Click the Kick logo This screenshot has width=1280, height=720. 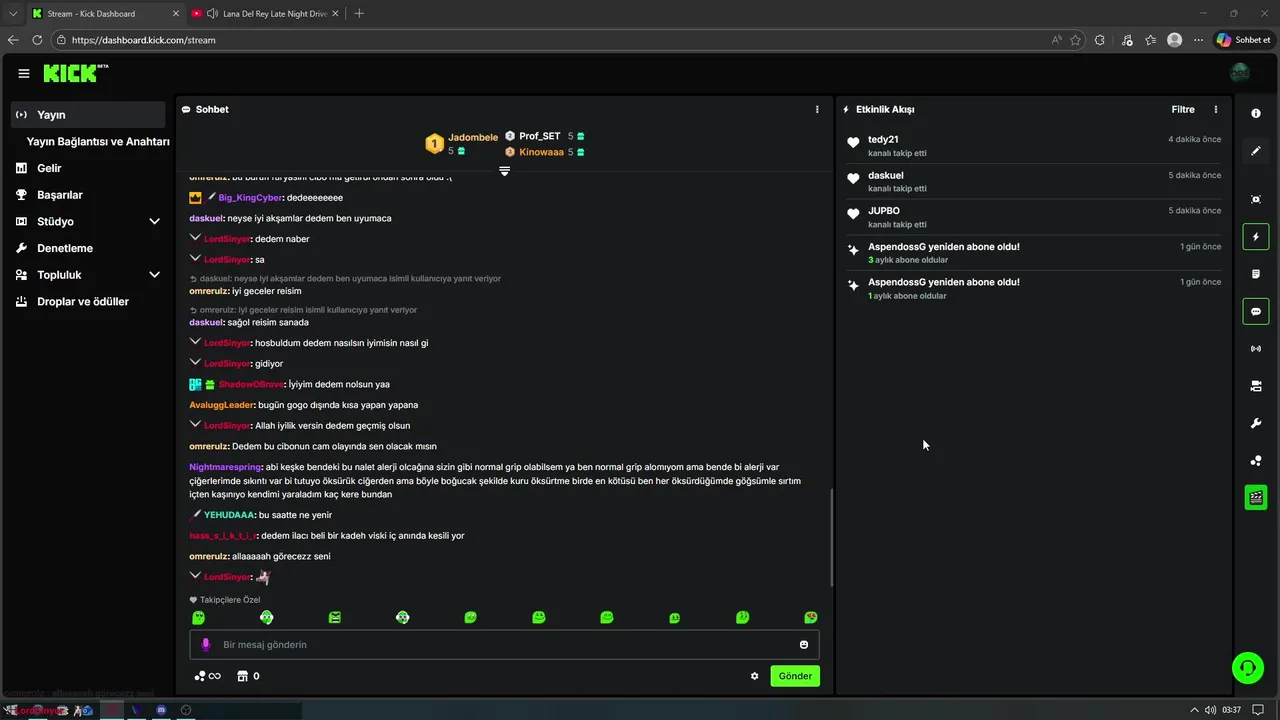74,73
